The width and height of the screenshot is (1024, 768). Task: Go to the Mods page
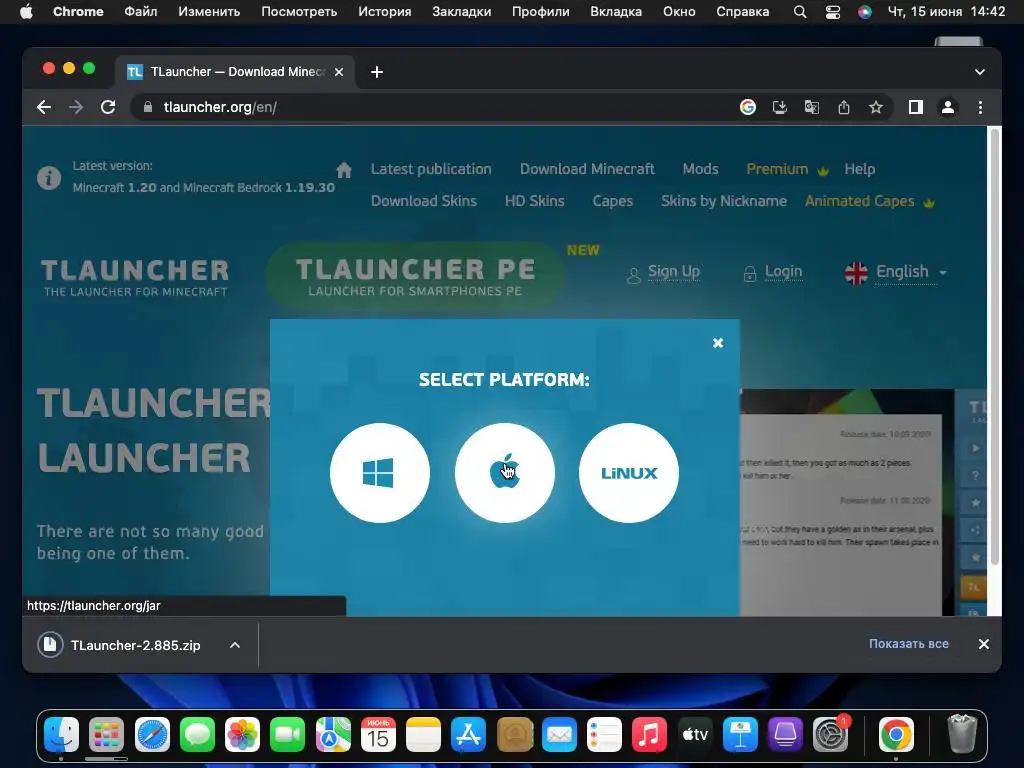[700, 169]
